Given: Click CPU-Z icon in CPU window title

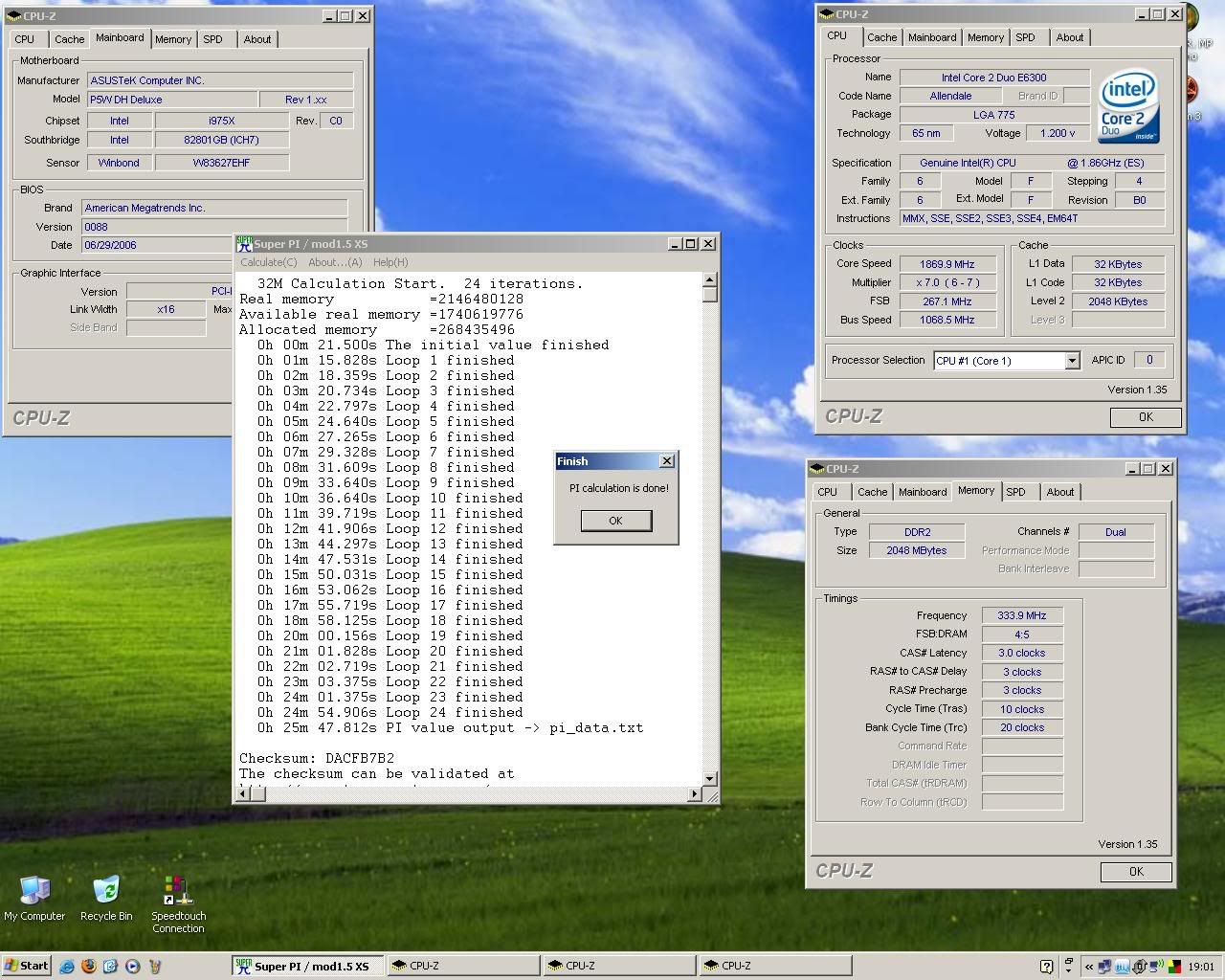Looking at the screenshot, I should 826,14.
